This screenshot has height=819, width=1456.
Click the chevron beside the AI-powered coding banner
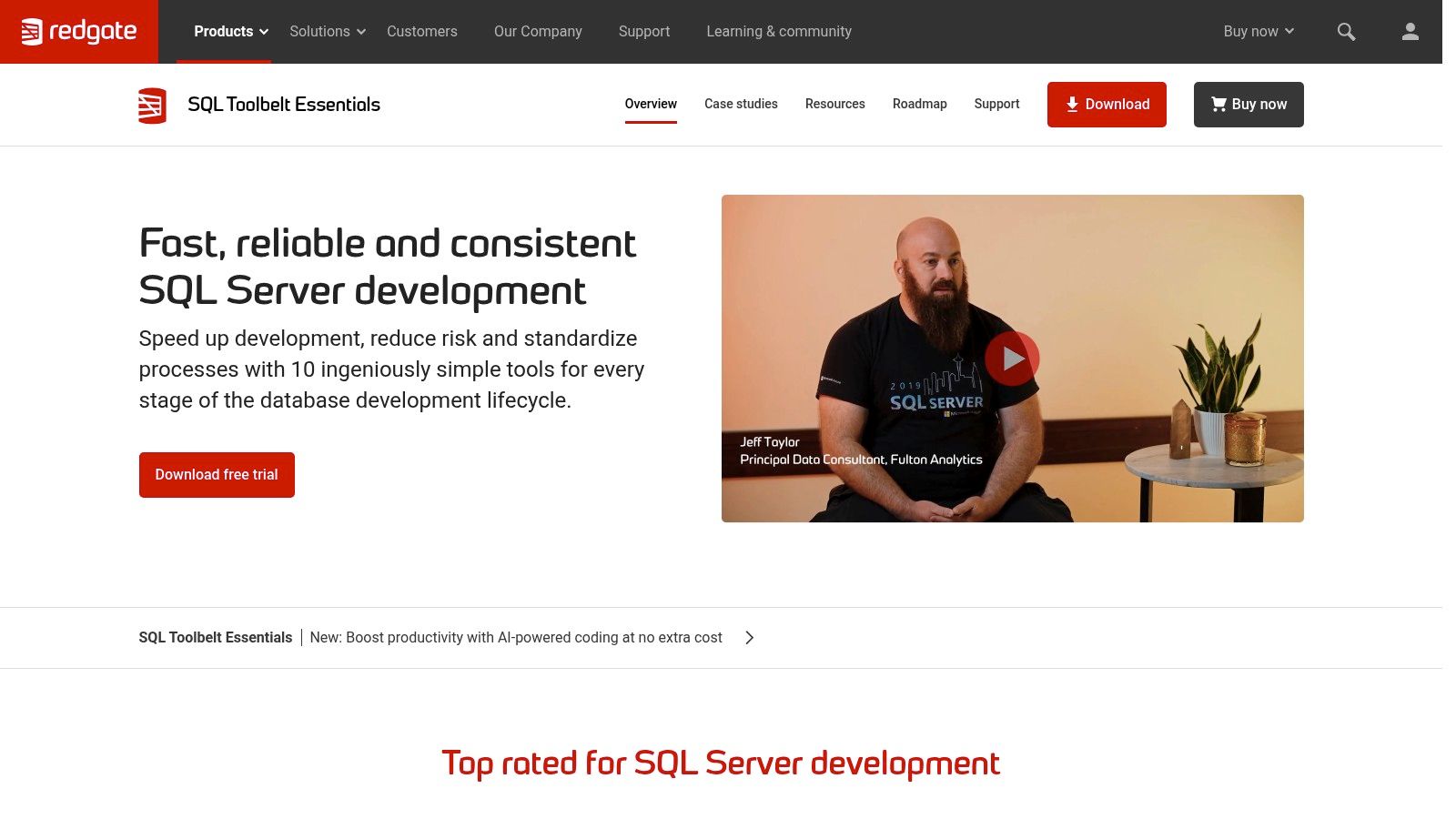click(x=749, y=637)
